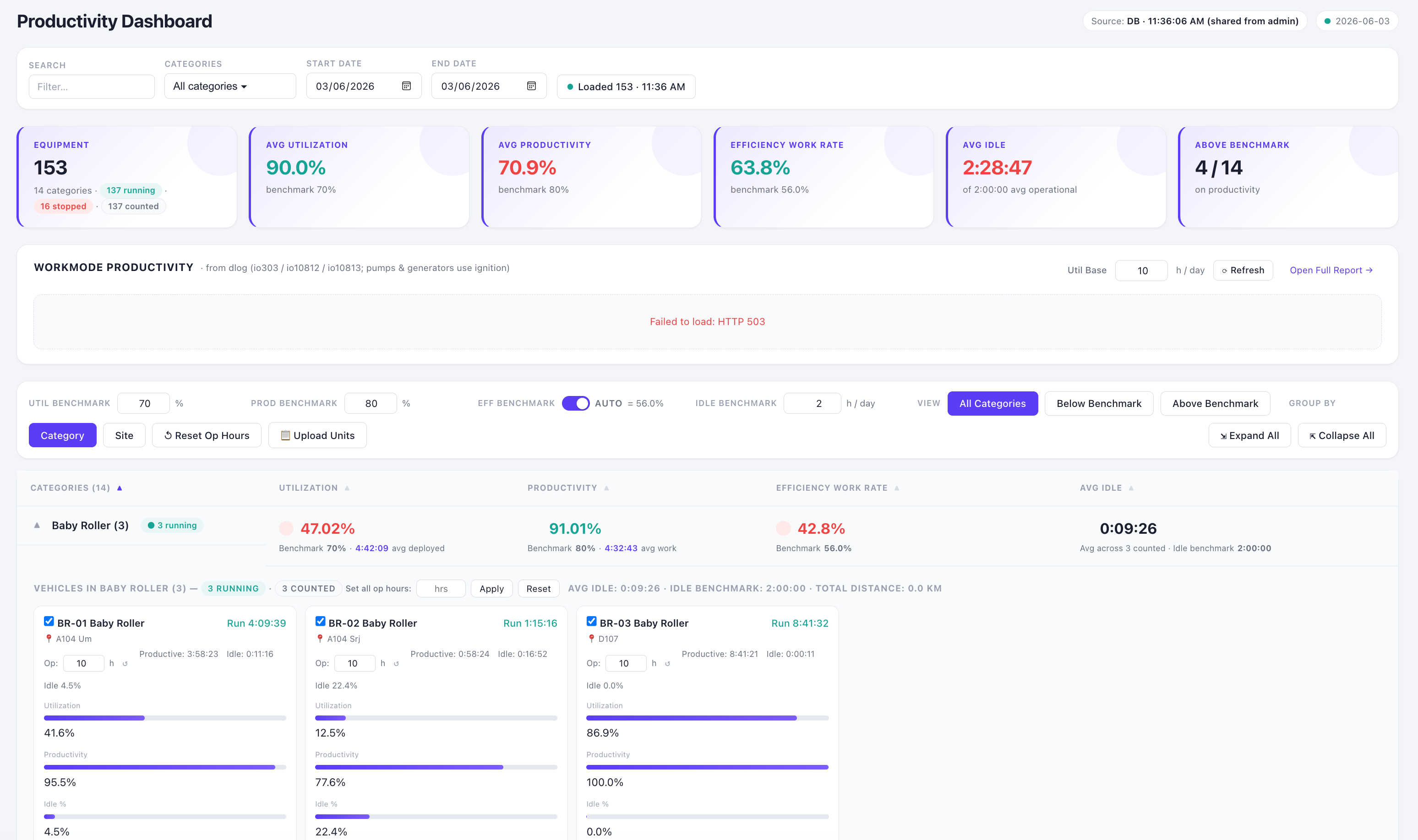Image resolution: width=1418 pixels, height=840 pixels.
Task: Sort by the Productivity column arrow
Action: click(606, 488)
